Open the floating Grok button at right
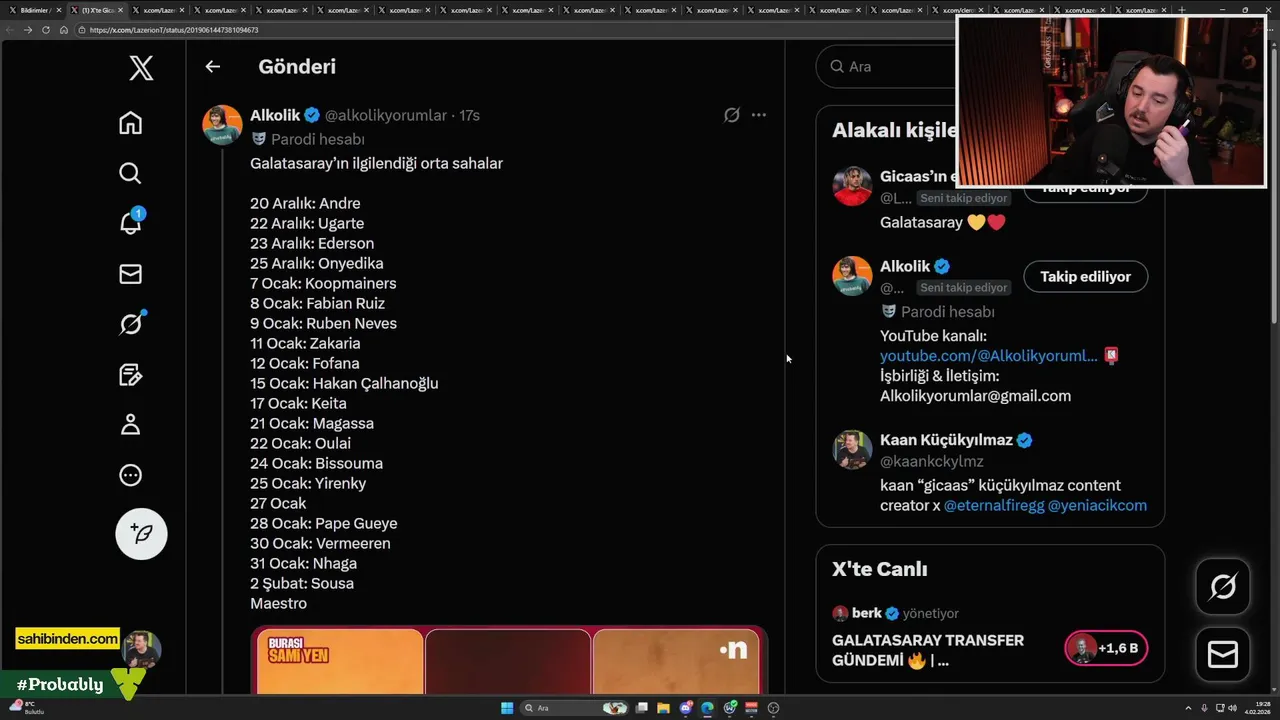Viewport: 1280px width, 720px height. (x=1222, y=587)
